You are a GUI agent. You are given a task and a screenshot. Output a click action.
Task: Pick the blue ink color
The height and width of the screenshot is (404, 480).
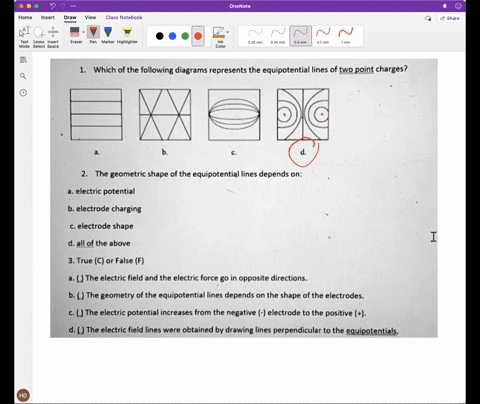tap(172, 36)
